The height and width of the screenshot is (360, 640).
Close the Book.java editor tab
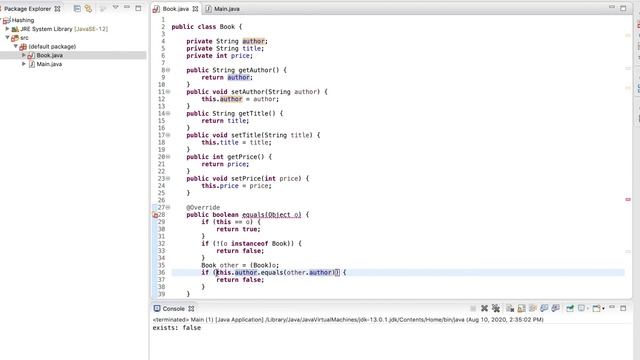coord(195,9)
